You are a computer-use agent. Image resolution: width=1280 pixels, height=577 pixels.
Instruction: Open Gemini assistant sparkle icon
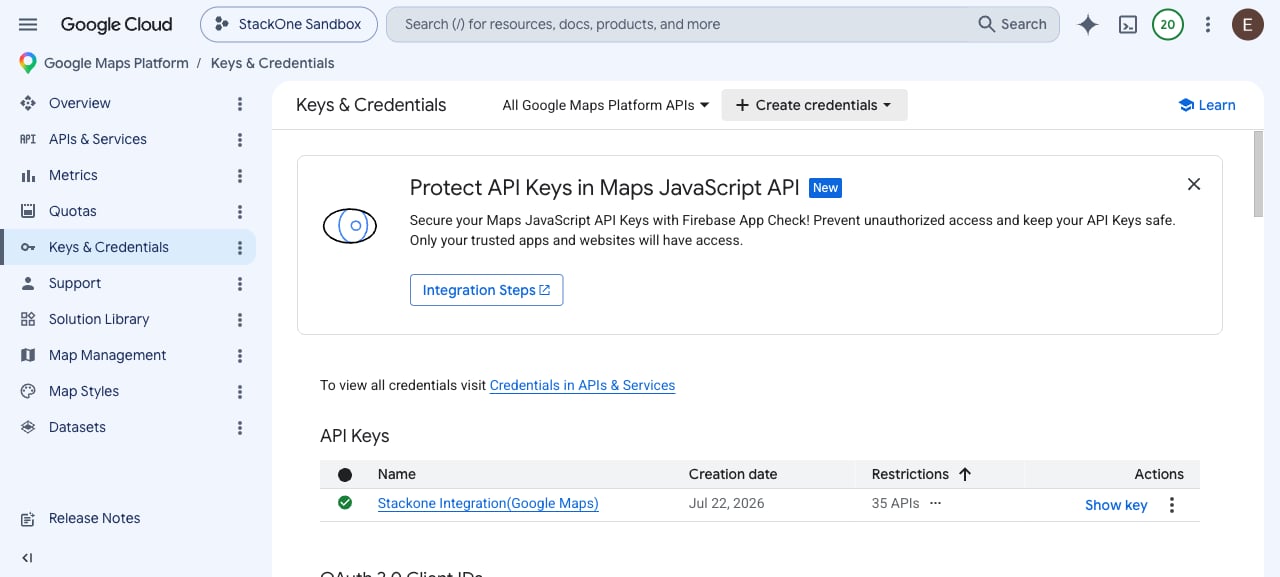tap(1088, 25)
